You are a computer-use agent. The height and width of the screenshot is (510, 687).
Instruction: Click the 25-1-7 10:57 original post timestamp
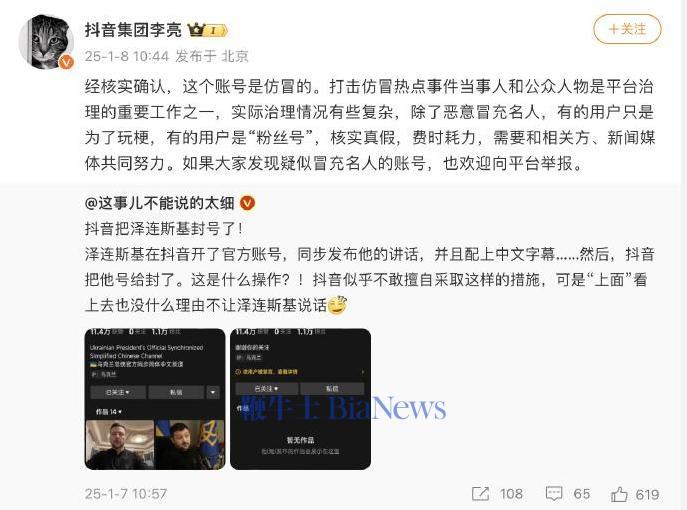(x=126, y=494)
